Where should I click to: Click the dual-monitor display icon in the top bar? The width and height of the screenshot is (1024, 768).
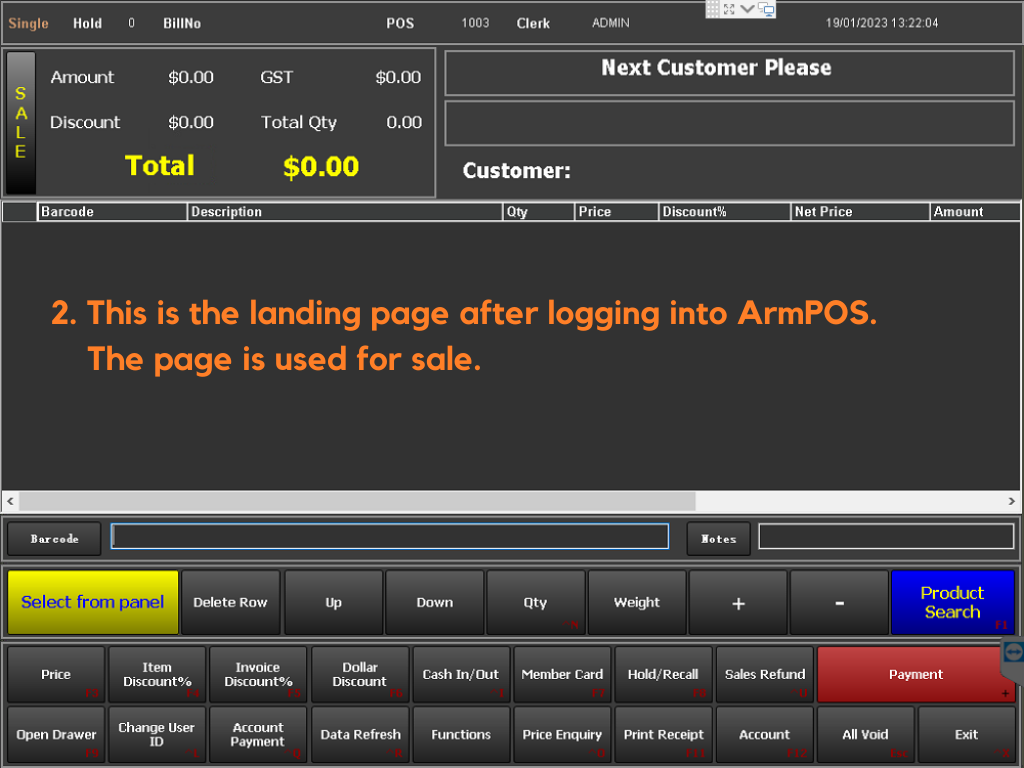[766, 10]
